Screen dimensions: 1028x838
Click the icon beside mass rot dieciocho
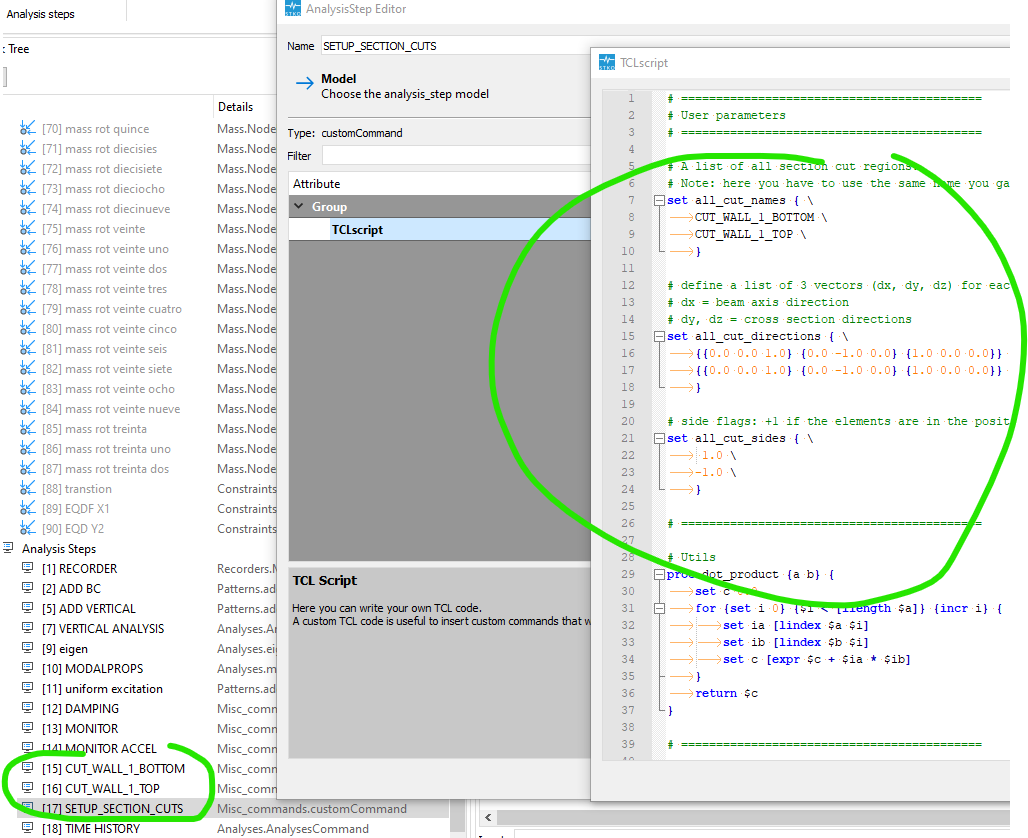coord(28,188)
